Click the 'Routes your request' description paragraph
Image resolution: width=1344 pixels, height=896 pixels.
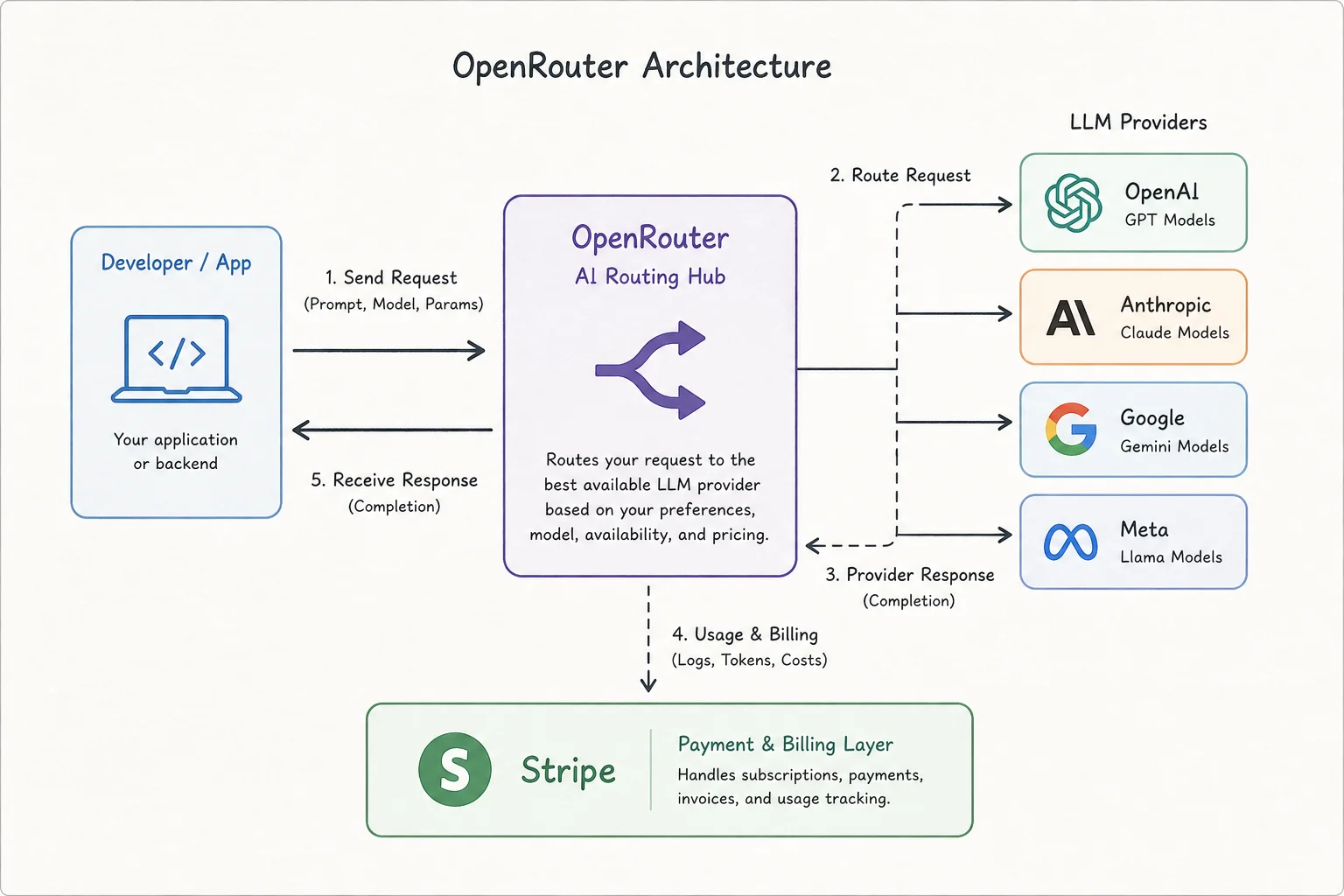(x=650, y=497)
